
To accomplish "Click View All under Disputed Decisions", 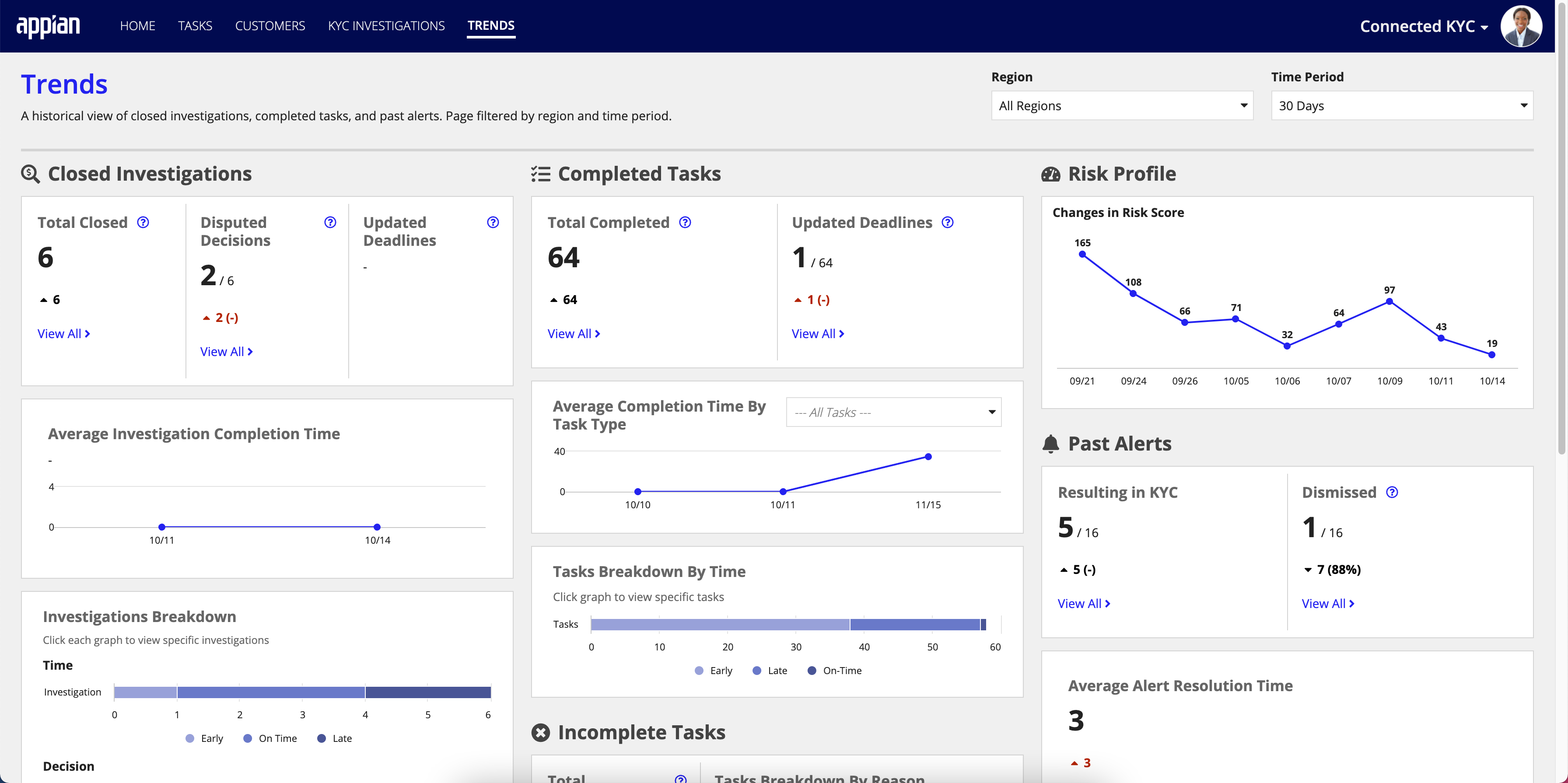I will coord(225,351).
